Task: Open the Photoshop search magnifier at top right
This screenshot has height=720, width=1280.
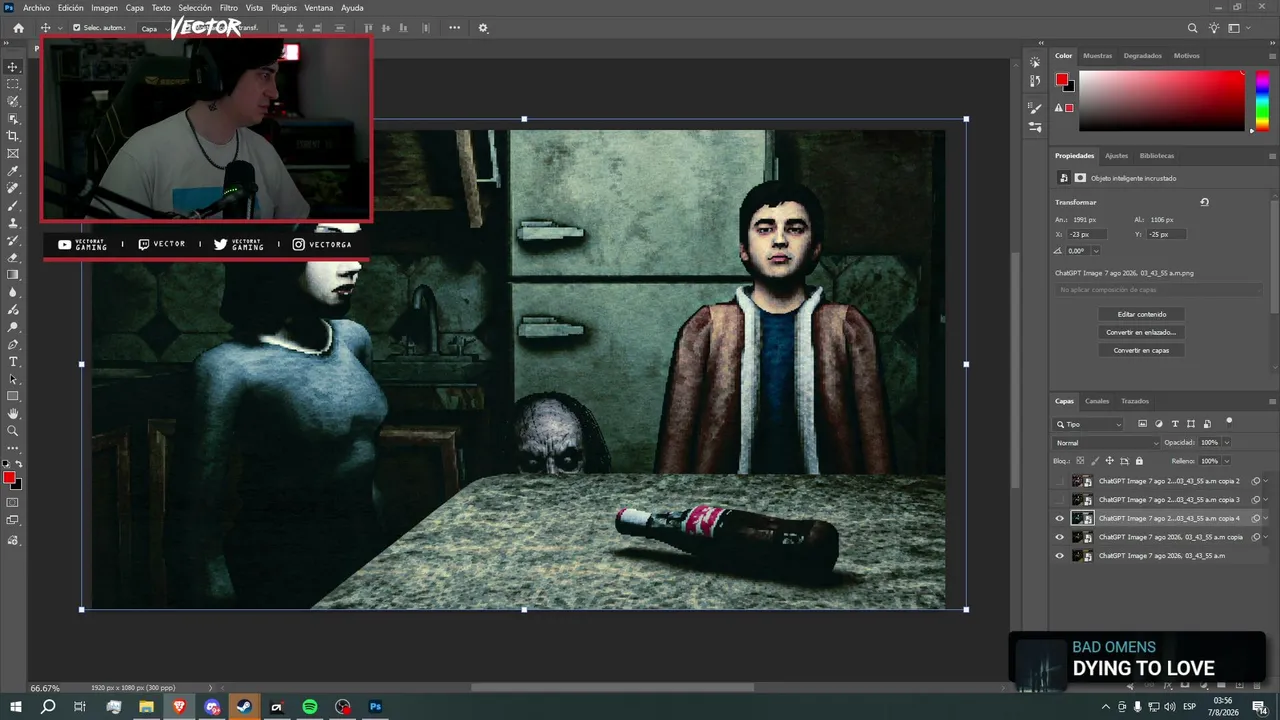Action: 1192,28
